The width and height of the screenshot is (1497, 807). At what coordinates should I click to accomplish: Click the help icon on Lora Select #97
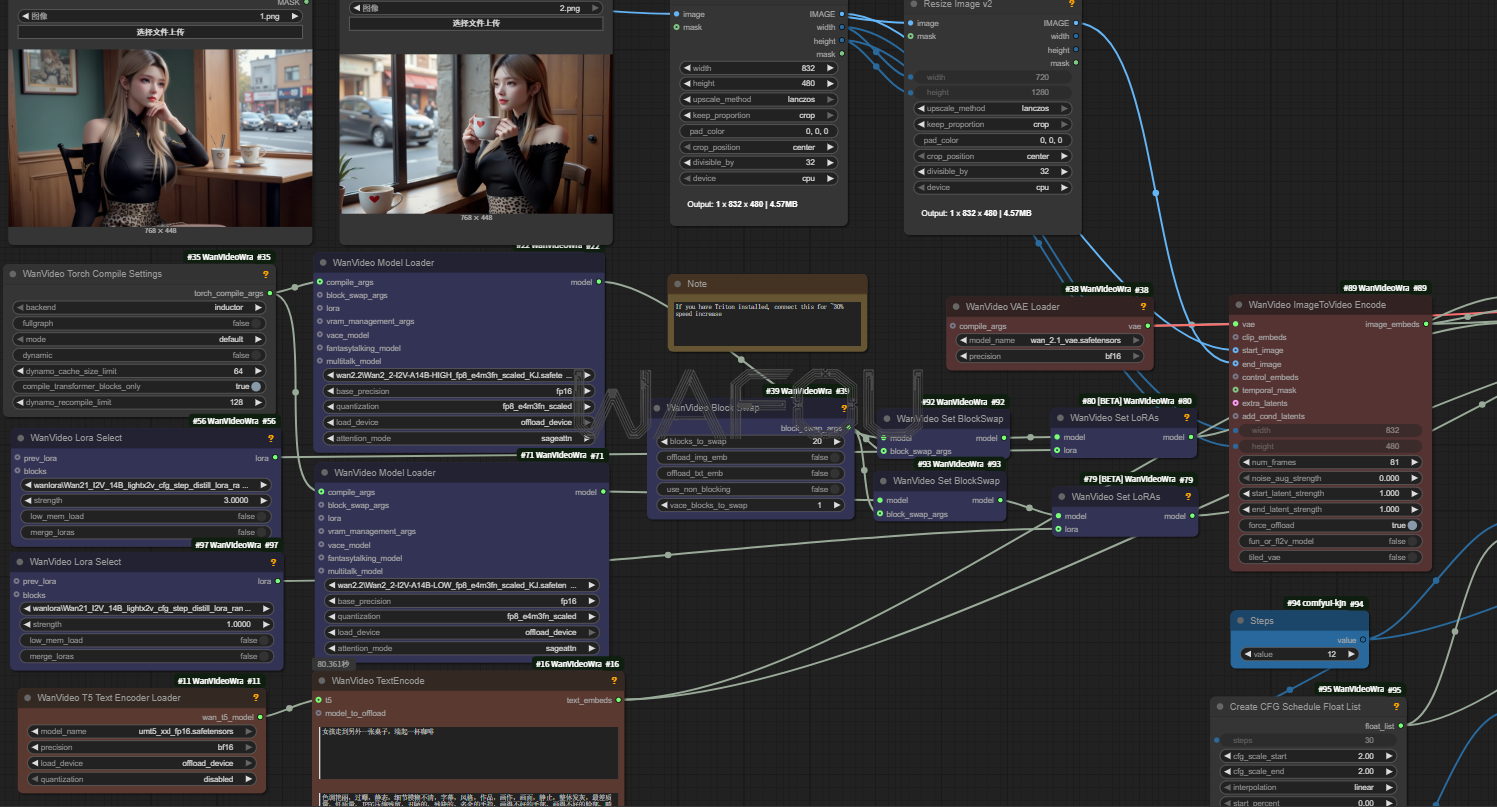coord(272,562)
